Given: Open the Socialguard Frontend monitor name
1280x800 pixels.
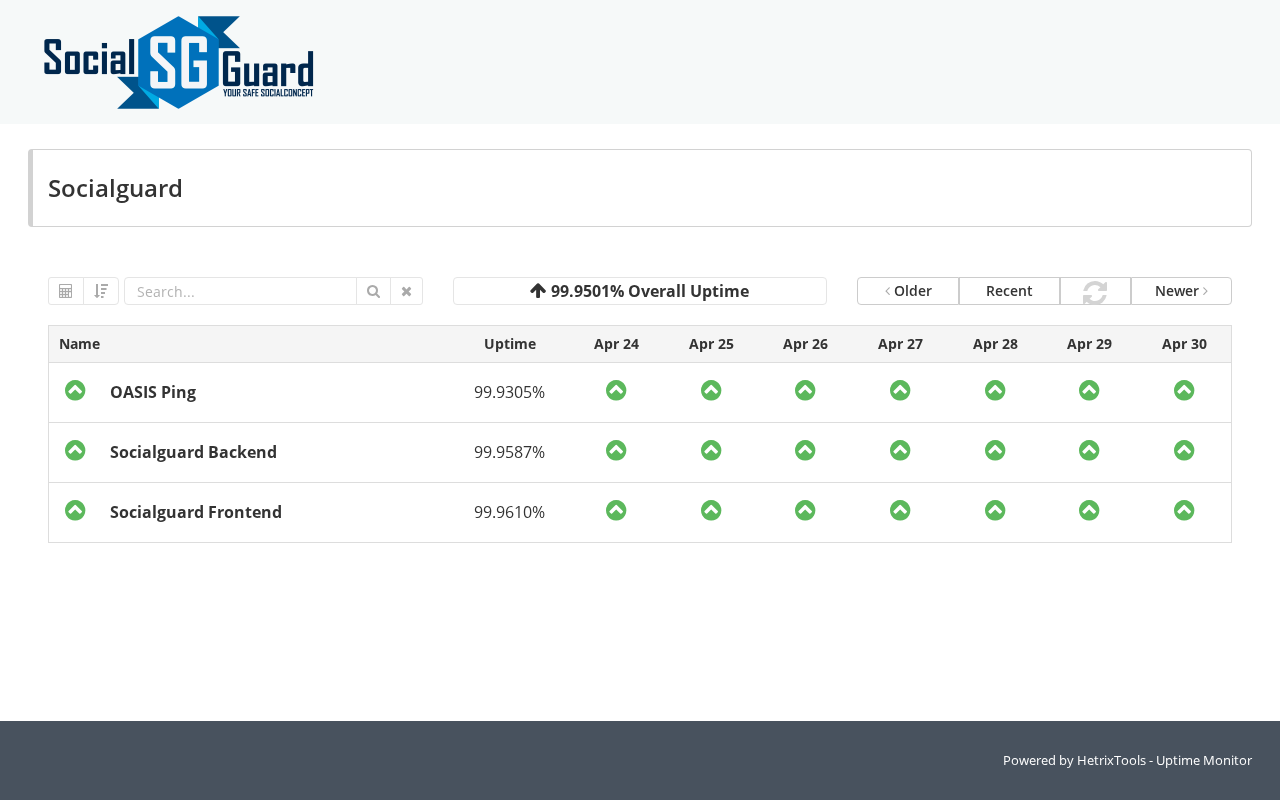Looking at the screenshot, I should click(x=196, y=512).
